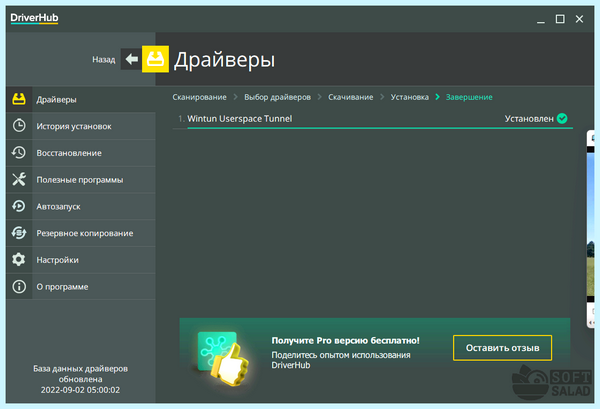
Task: Open О программе page
Action: [81, 287]
